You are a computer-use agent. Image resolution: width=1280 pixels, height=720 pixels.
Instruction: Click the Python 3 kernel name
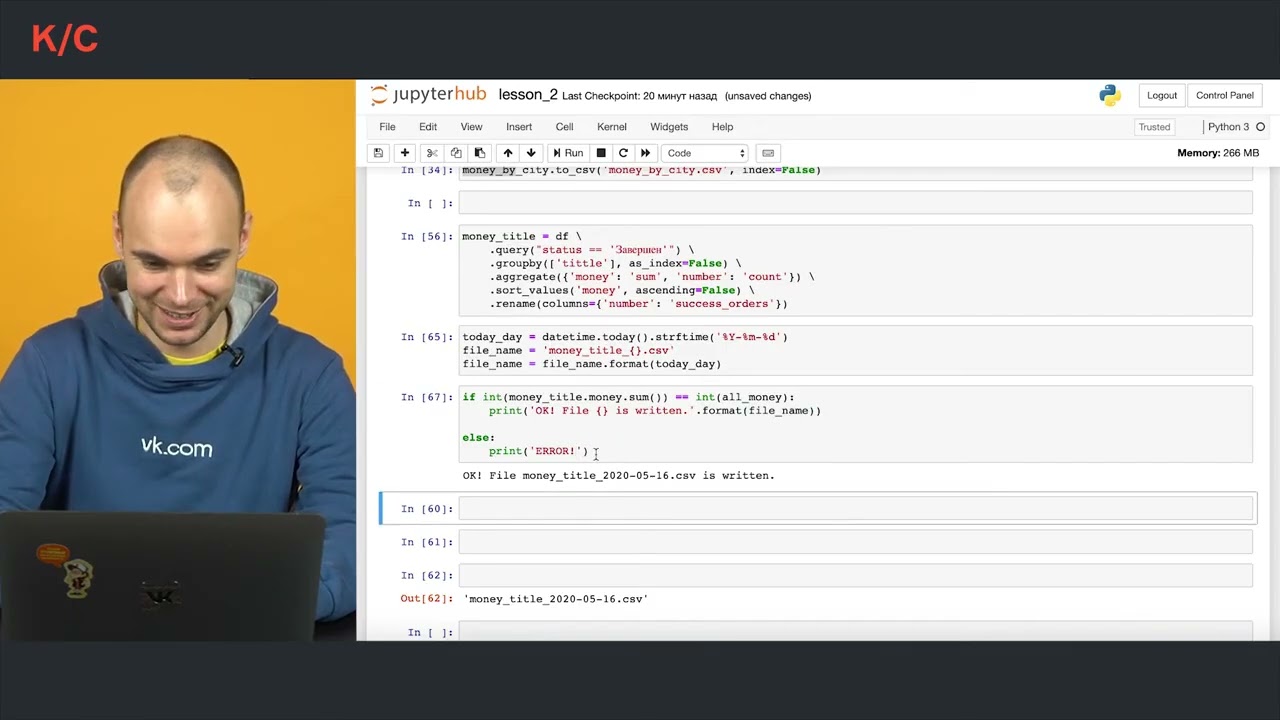point(1228,127)
